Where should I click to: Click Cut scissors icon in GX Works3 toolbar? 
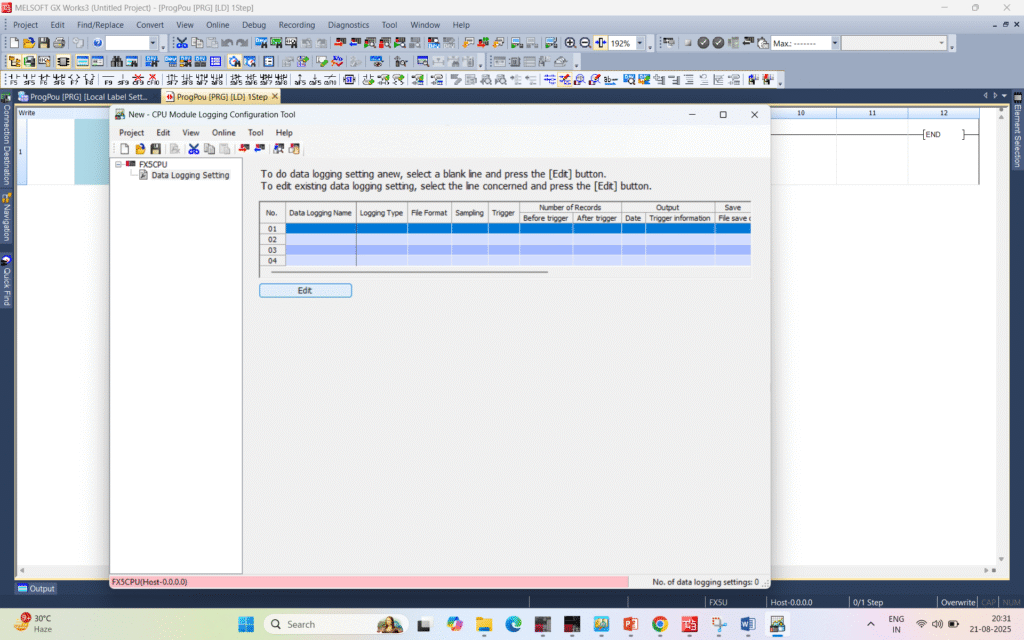click(182, 43)
